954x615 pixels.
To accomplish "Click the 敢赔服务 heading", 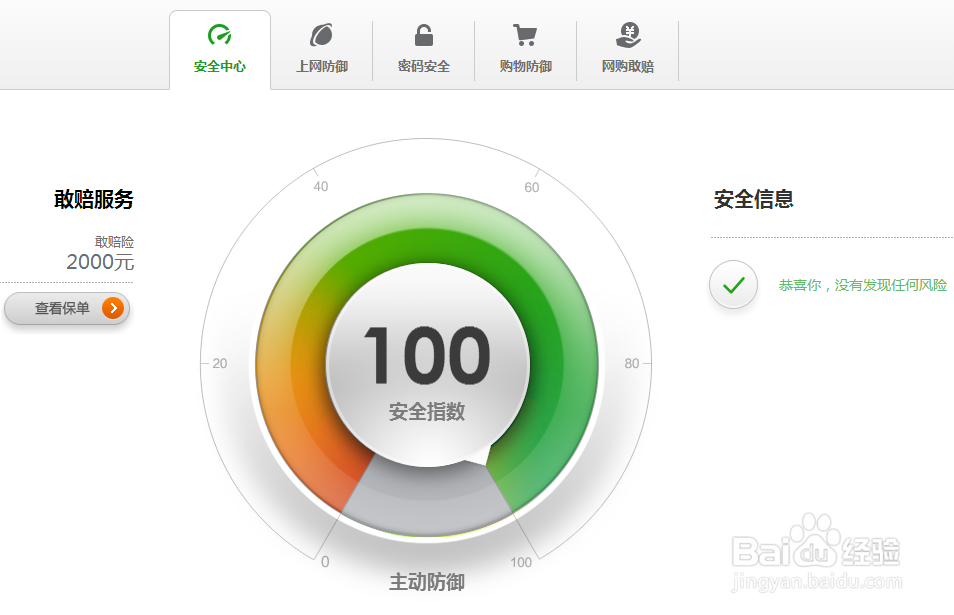I will coord(94,200).
